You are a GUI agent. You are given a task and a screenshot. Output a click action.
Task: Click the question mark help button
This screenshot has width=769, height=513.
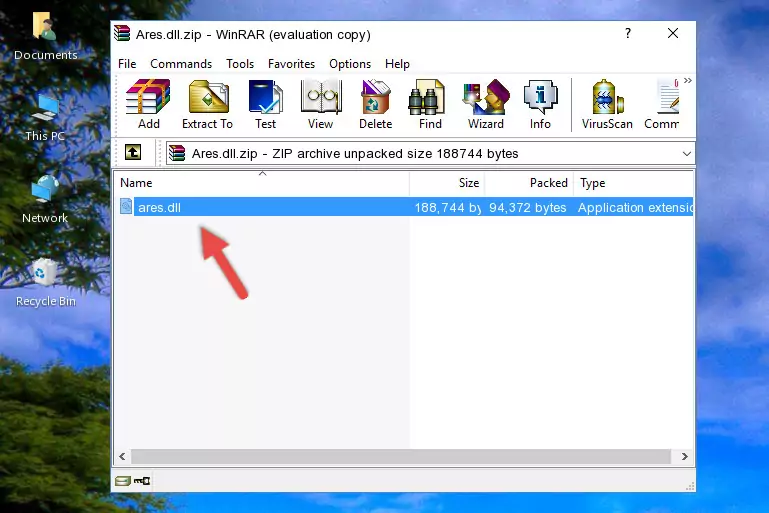point(628,33)
